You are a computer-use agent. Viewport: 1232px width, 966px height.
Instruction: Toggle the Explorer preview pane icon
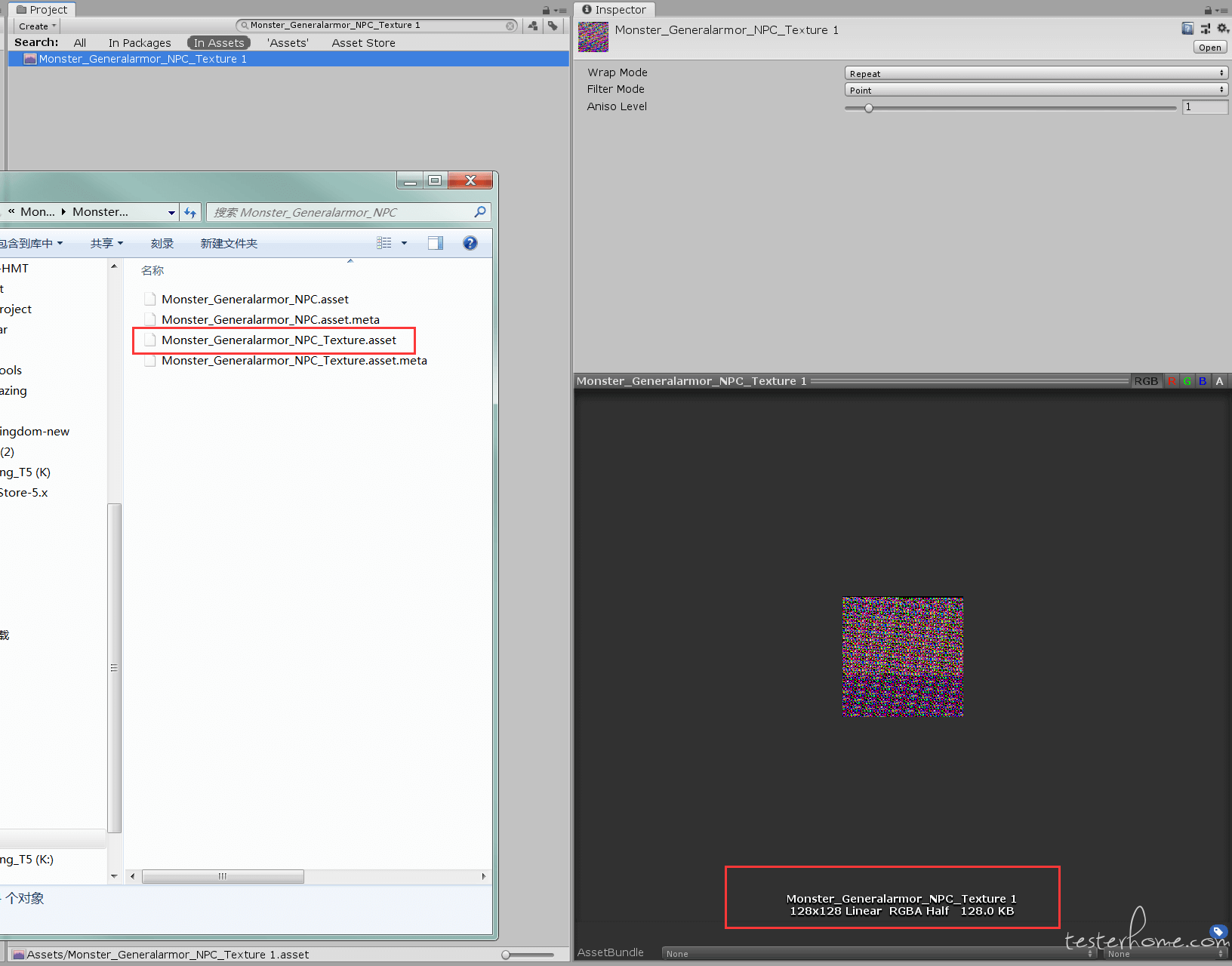click(x=436, y=243)
